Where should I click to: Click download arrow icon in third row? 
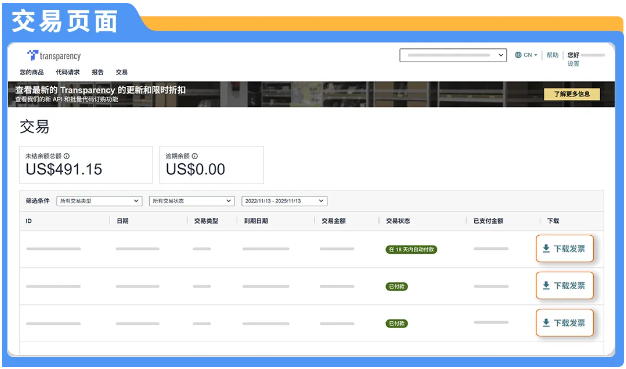coord(546,323)
